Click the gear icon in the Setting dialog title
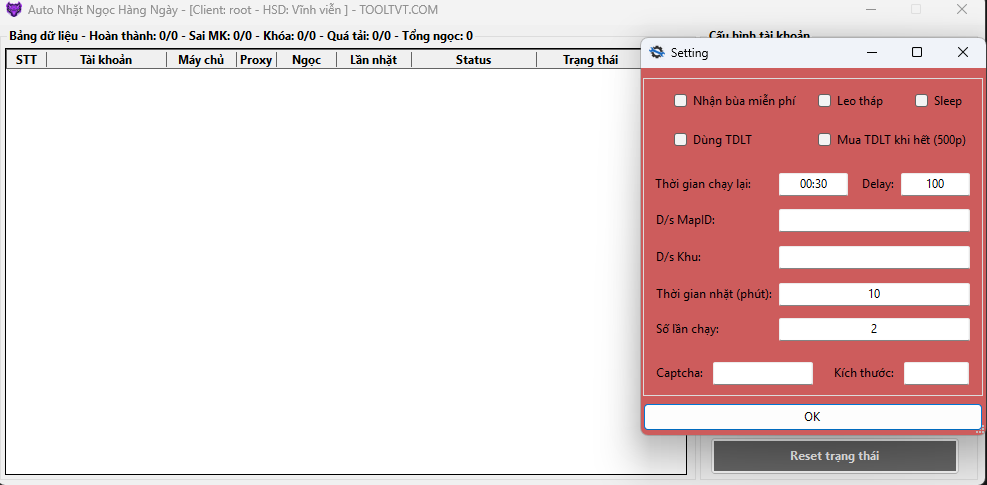The width and height of the screenshot is (987, 485). pos(657,52)
